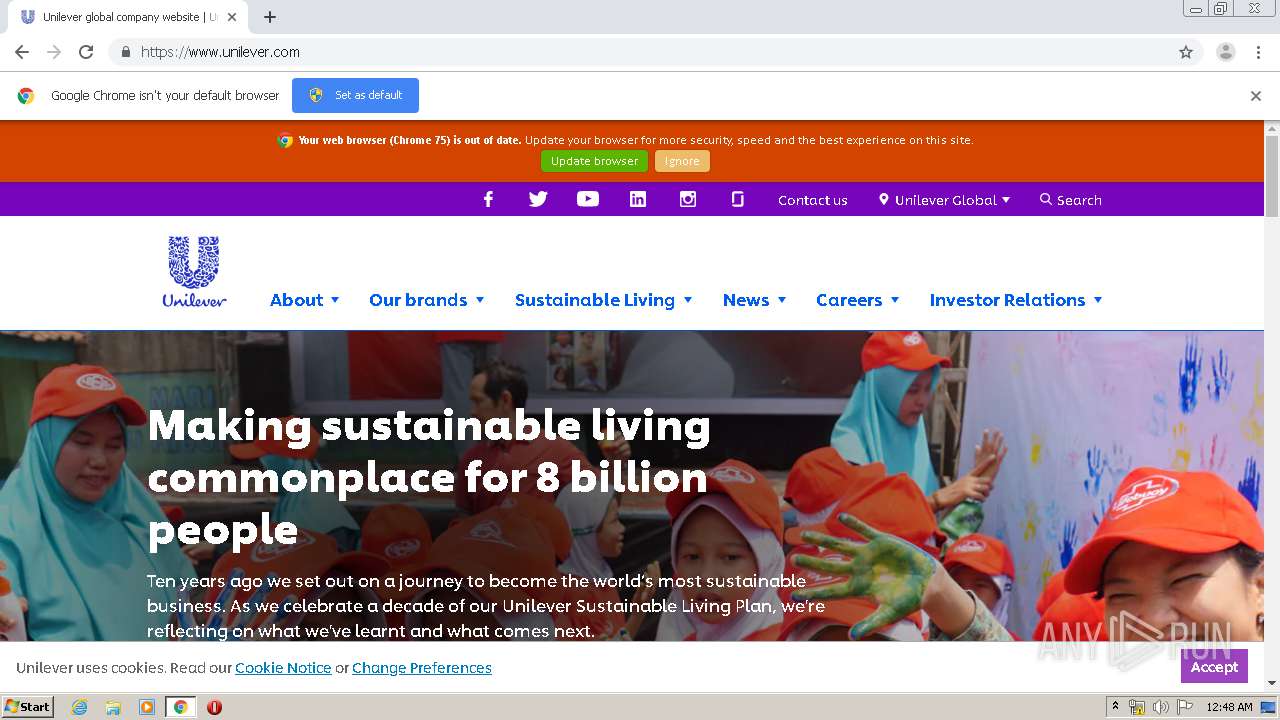Open the Investor Relations section
The image size is (1280, 720).
click(x=1007, y=300)
